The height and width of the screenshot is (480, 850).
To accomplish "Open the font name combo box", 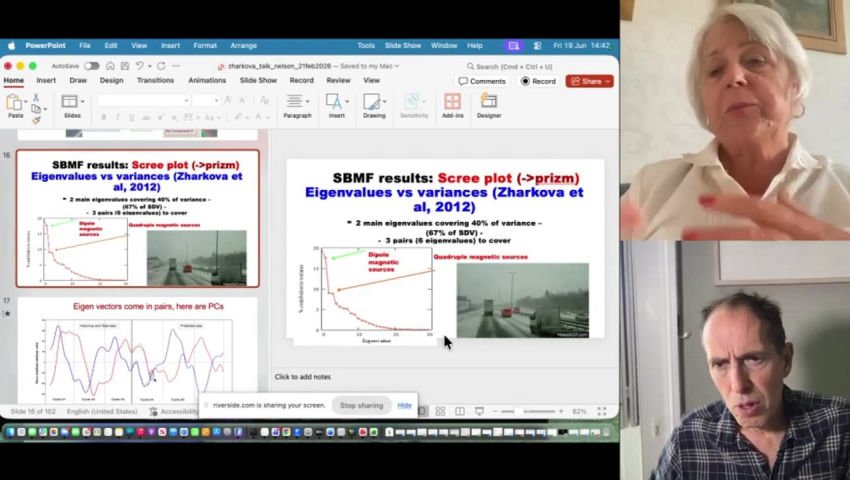I will pyautogui.click(x=143, y=100).
